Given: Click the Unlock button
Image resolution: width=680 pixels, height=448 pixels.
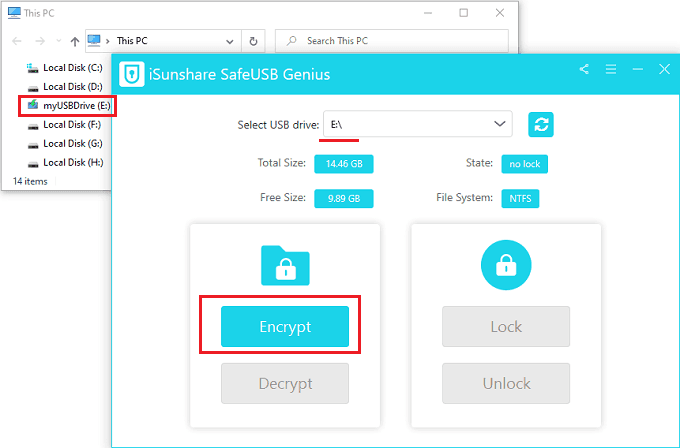Looking at the screenshot, I should 506,383.
